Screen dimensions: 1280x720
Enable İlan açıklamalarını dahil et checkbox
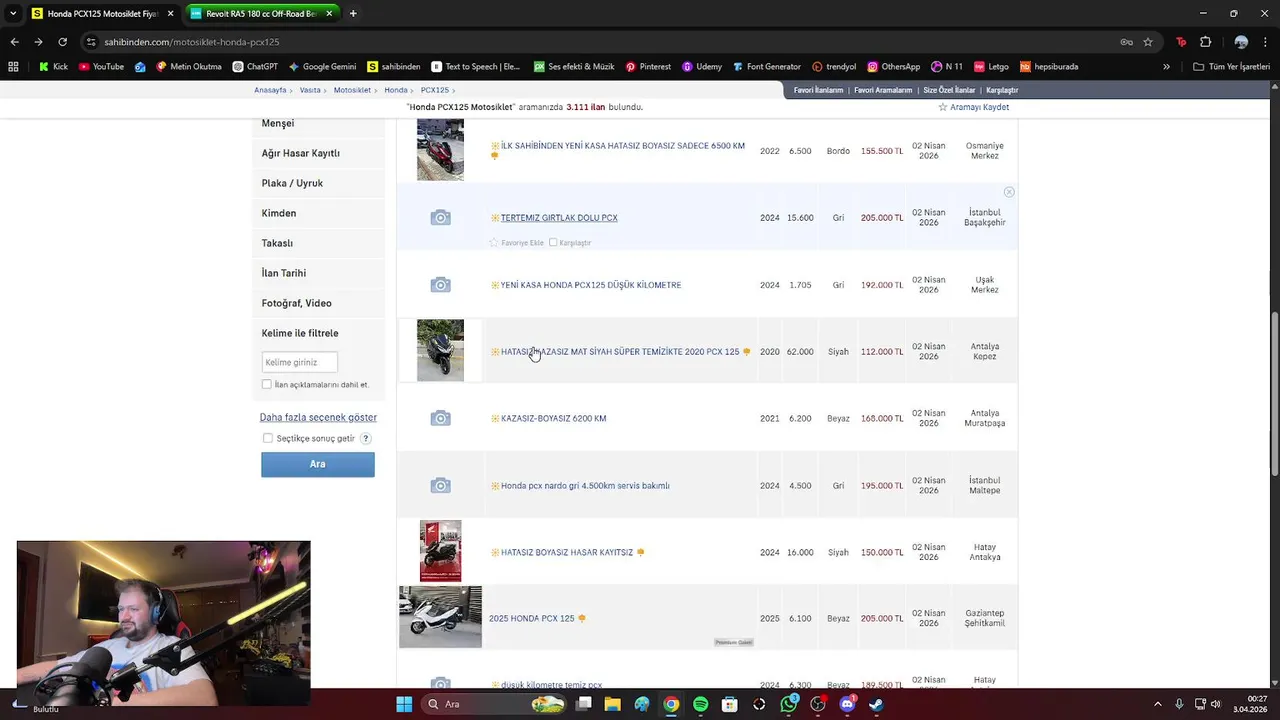[x=267, y=384]
